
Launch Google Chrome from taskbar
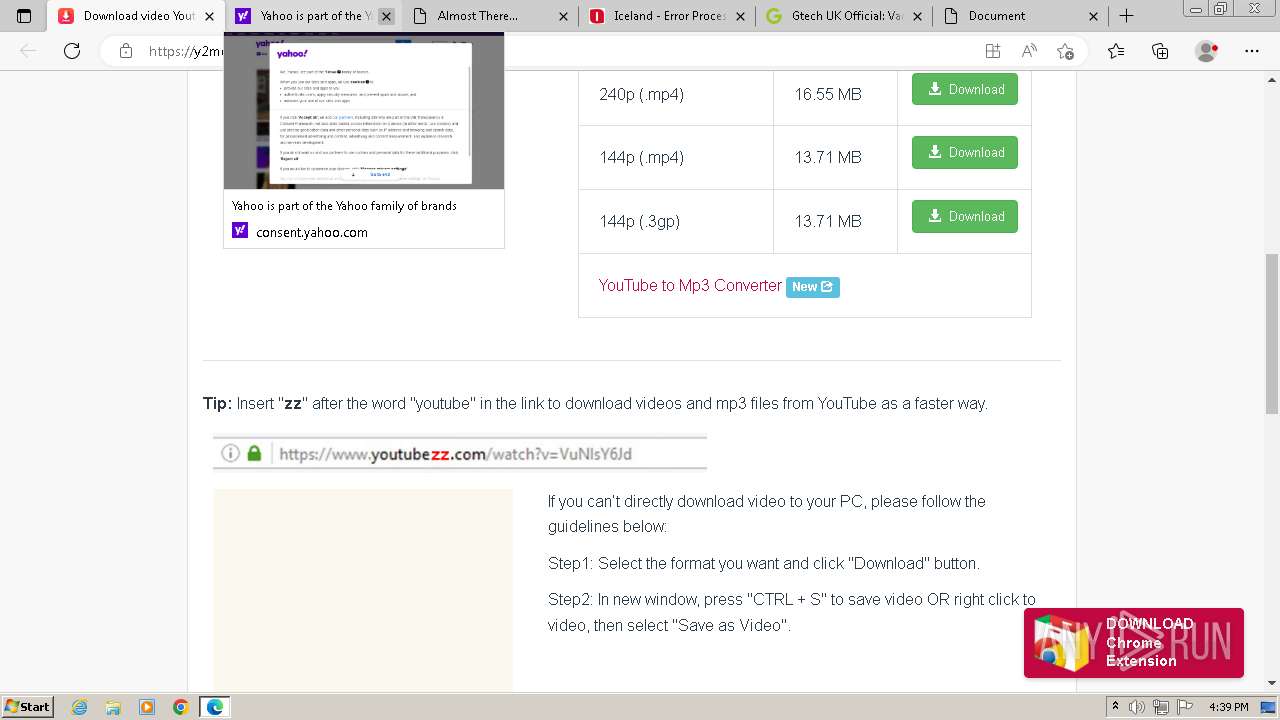(x=180, y=707)
